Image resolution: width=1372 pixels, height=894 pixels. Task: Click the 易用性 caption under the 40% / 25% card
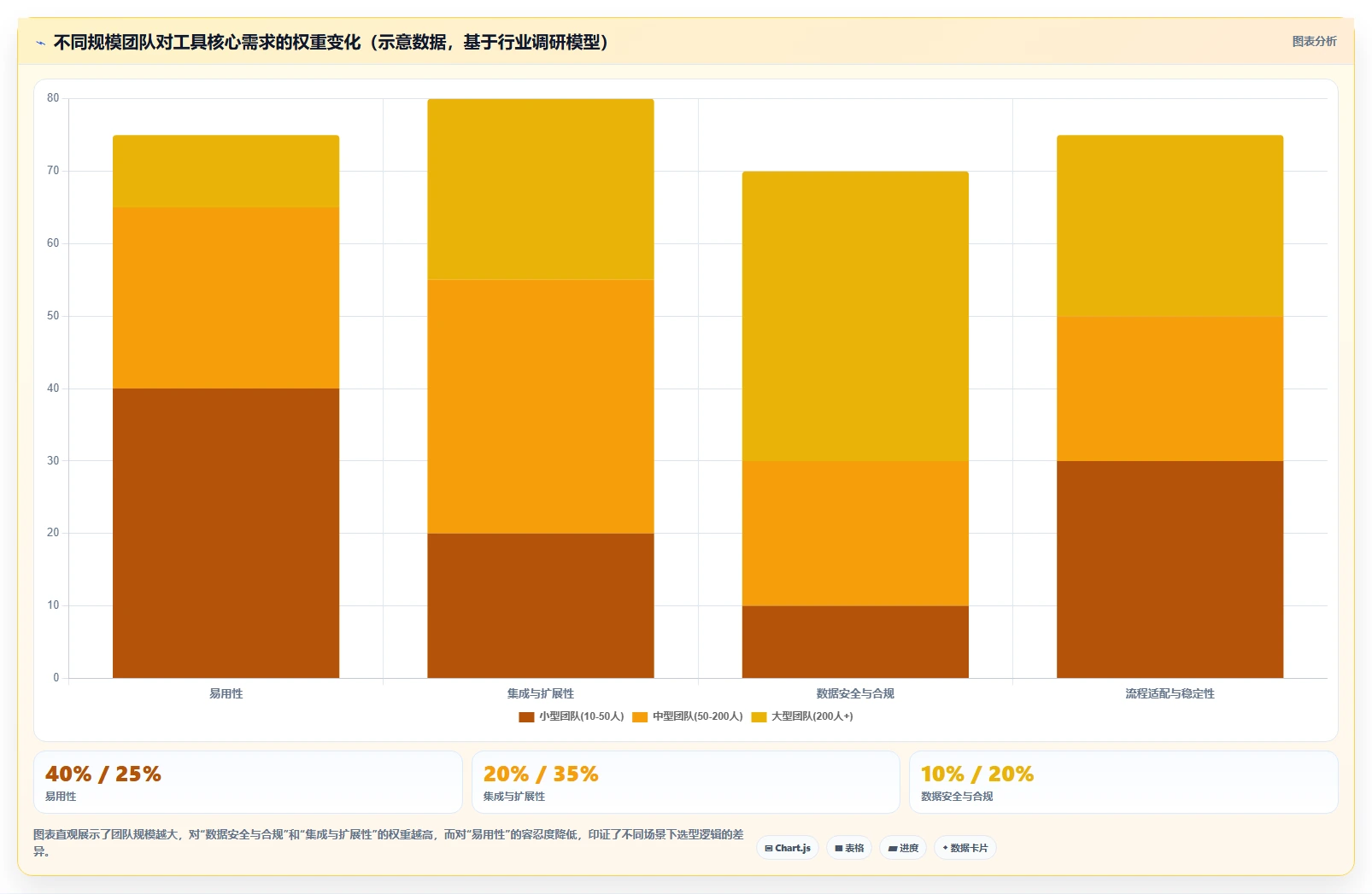click(x=61, y=797)
